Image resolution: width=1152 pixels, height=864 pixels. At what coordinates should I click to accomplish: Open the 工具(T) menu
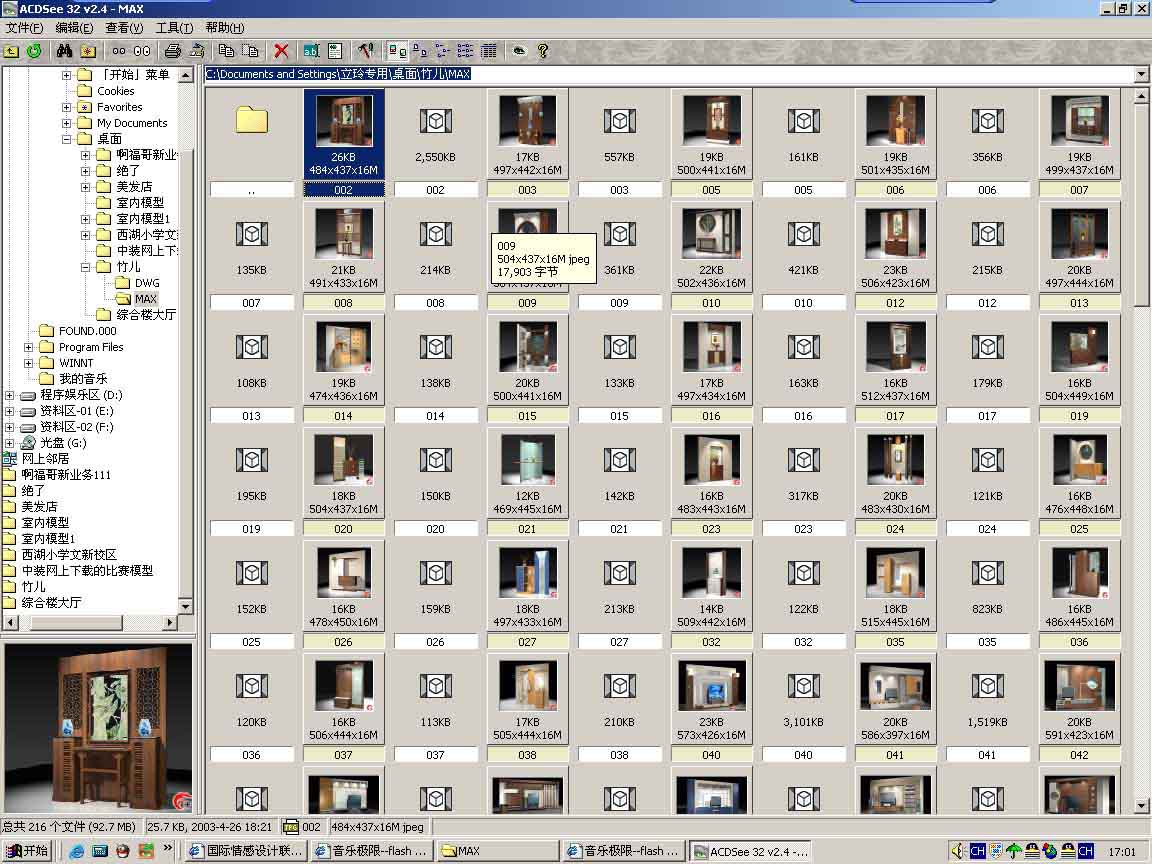(x=174, y=27)
